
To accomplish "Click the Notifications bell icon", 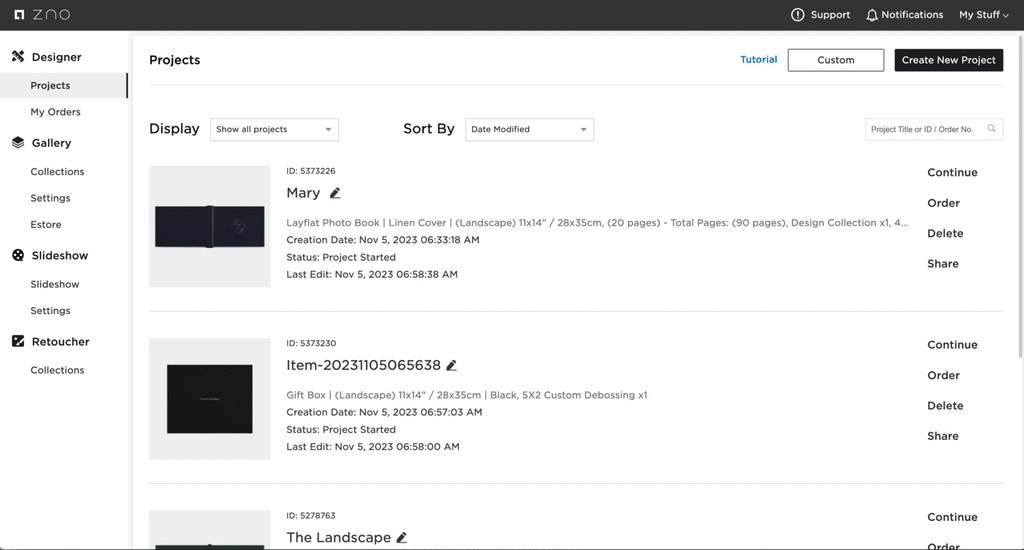I will click(872, 15).
